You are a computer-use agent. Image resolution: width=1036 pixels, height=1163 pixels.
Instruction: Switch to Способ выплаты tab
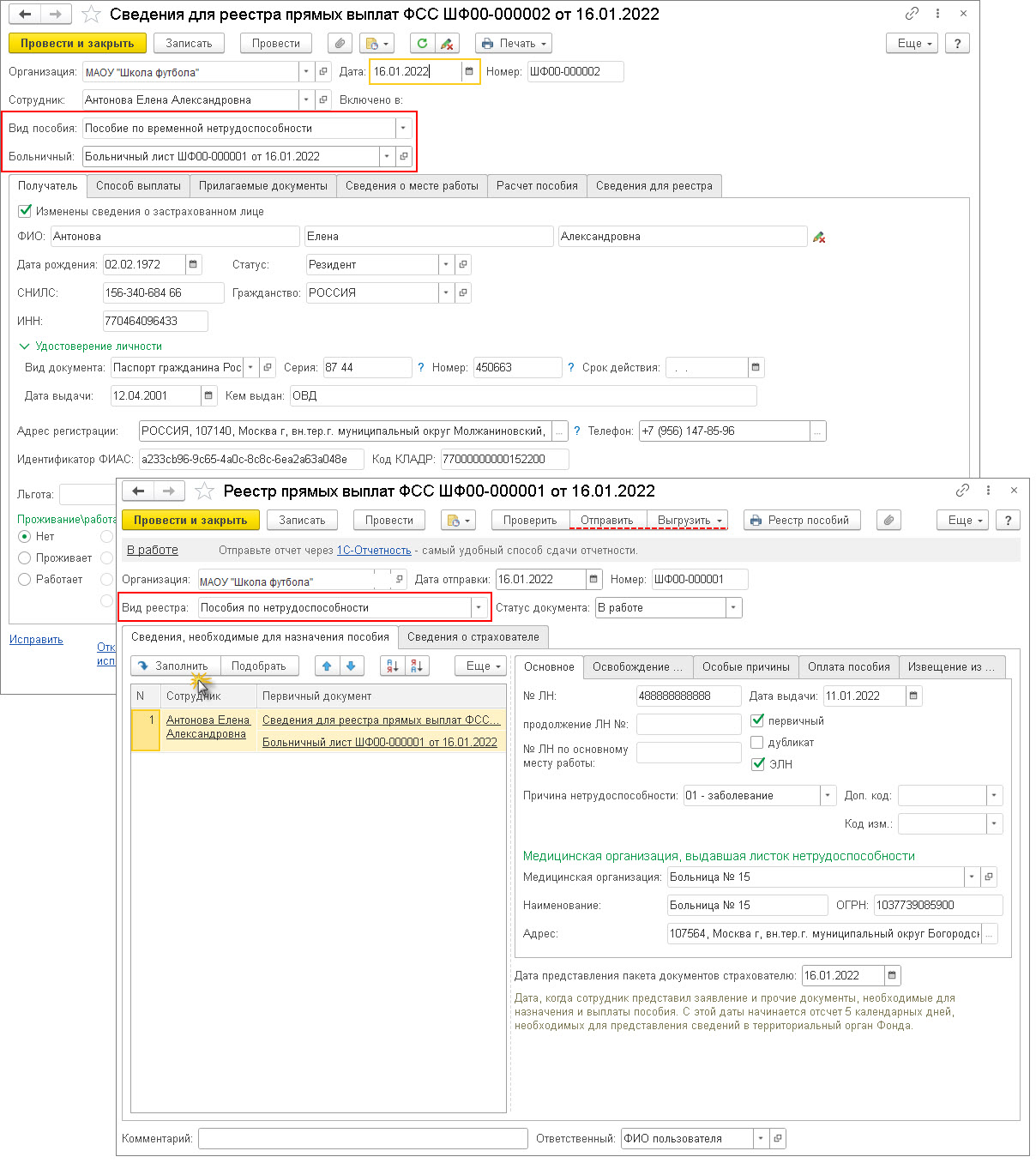(x=138, y=185)
